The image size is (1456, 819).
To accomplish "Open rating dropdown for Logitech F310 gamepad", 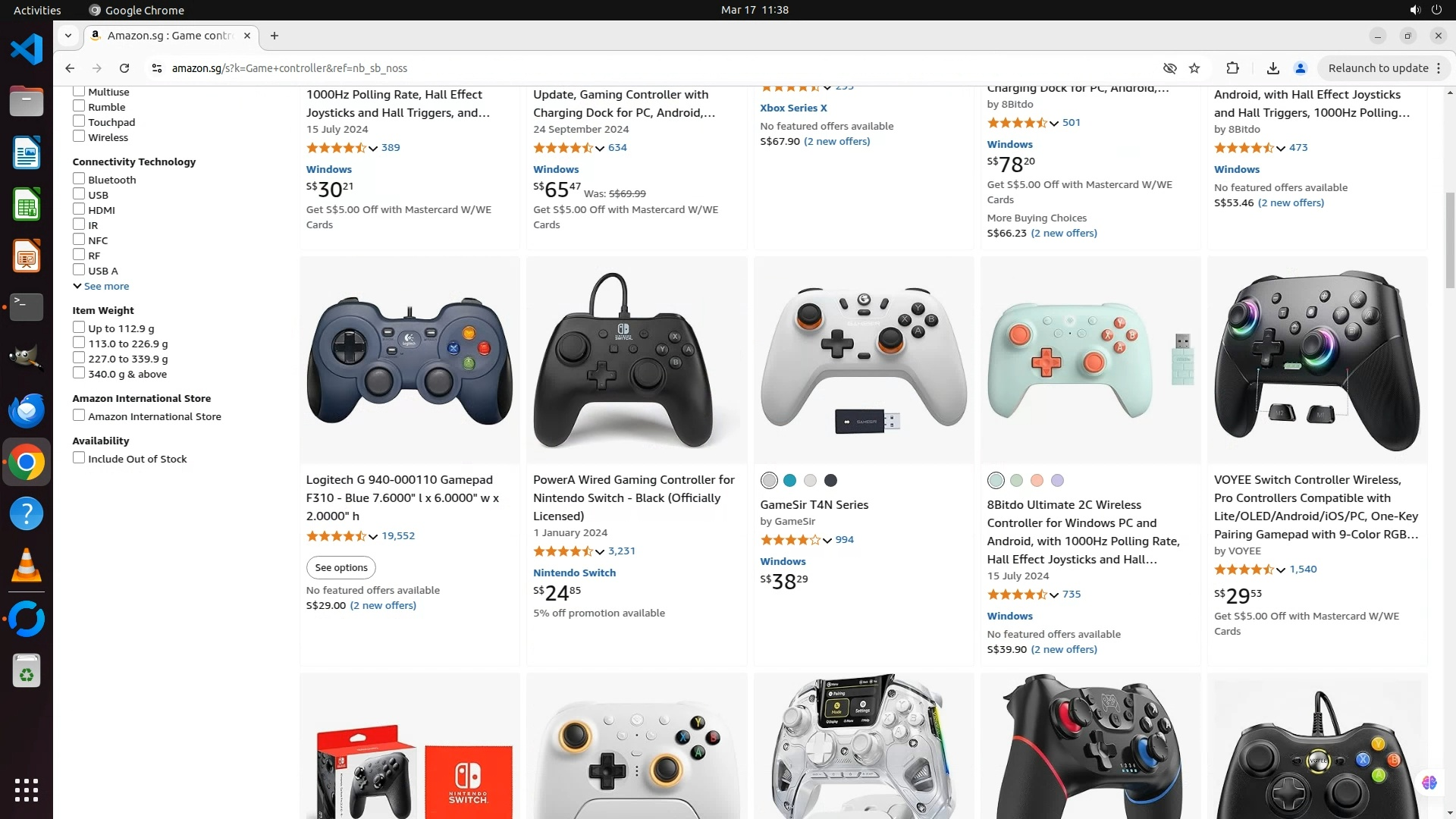I will click(373, 536).
